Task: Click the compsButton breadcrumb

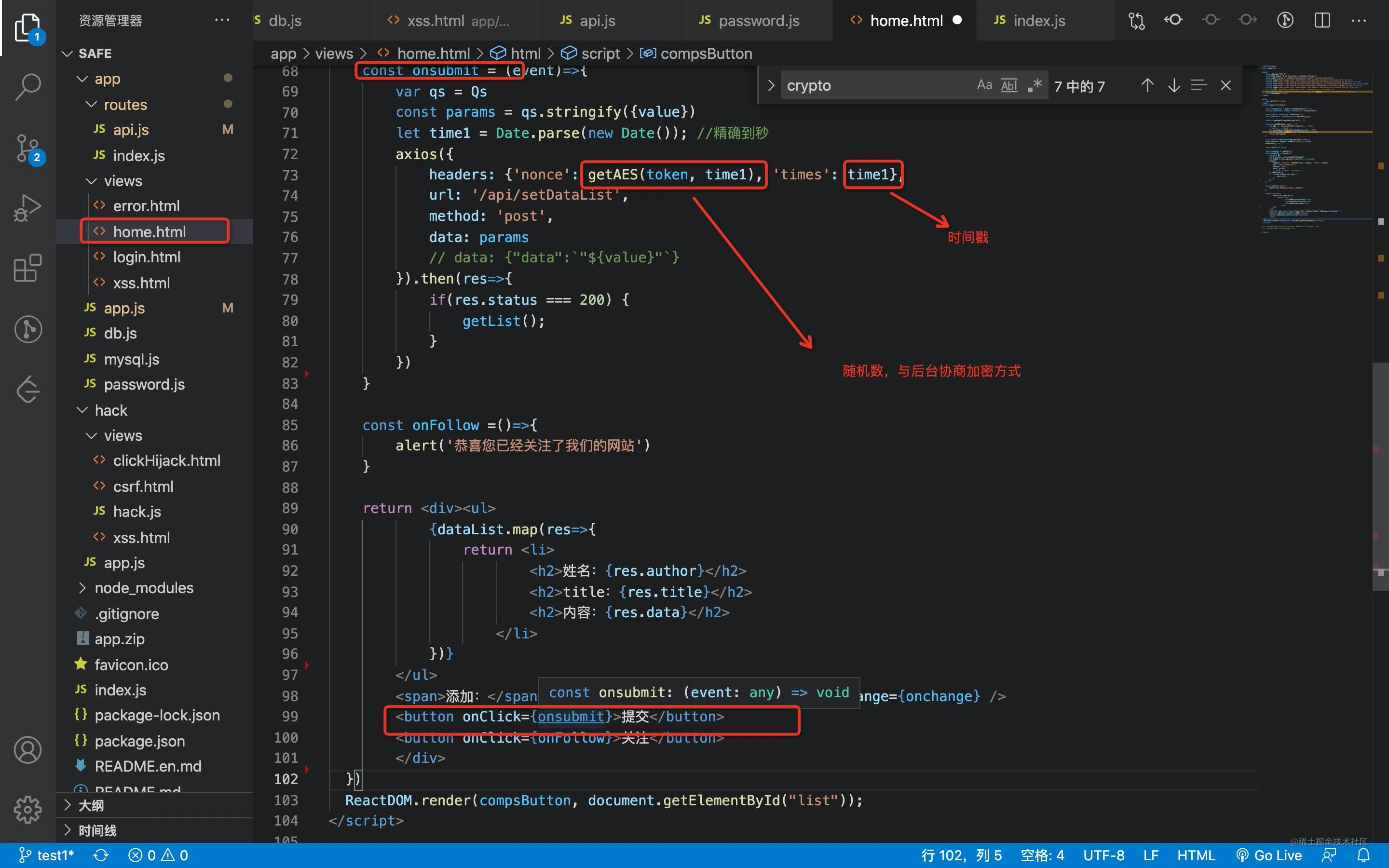Action: point(696,54)
